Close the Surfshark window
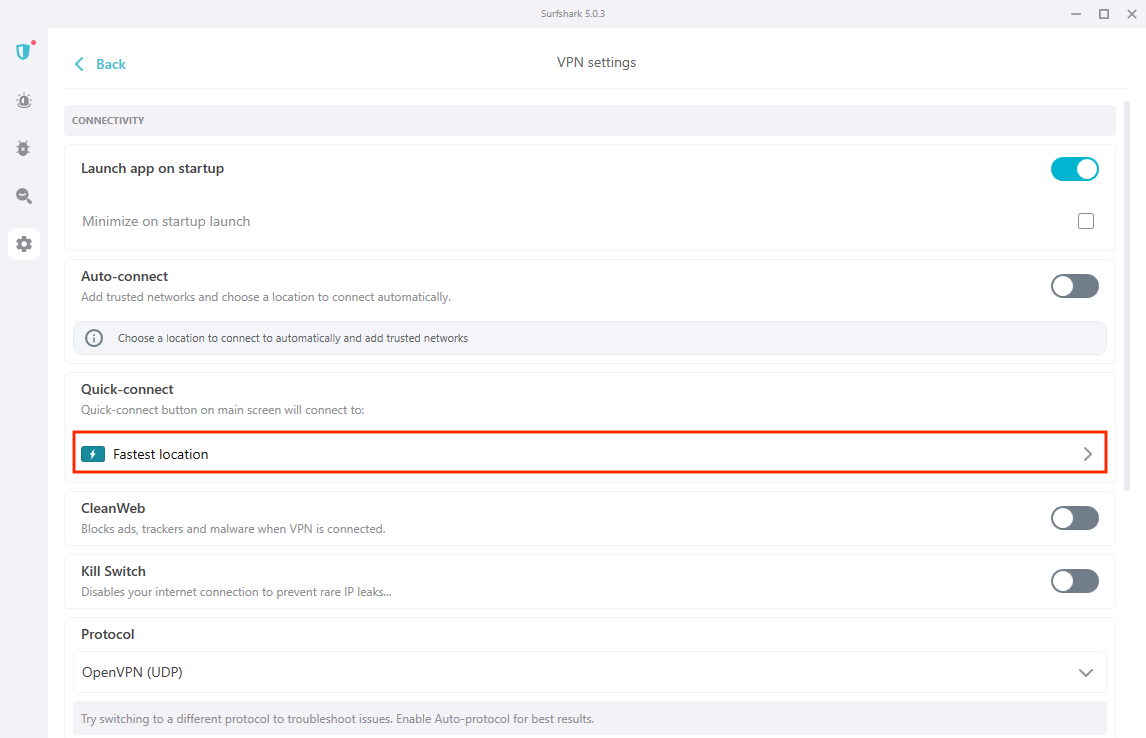 pos(1131,14)
